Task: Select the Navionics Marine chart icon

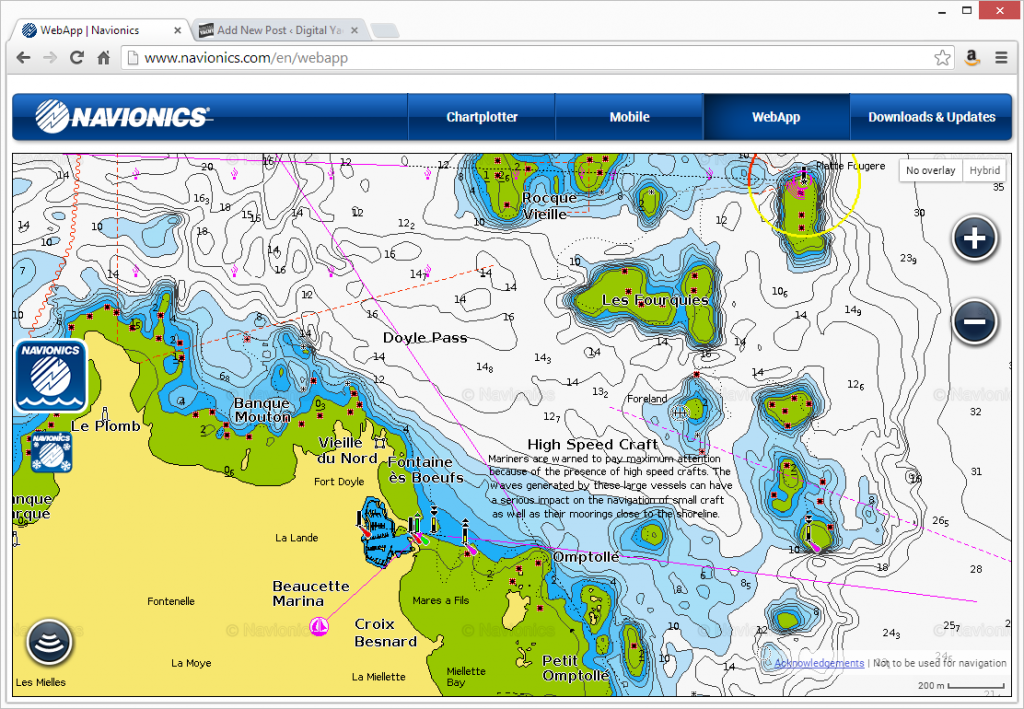Action: (x=49, y=375)
